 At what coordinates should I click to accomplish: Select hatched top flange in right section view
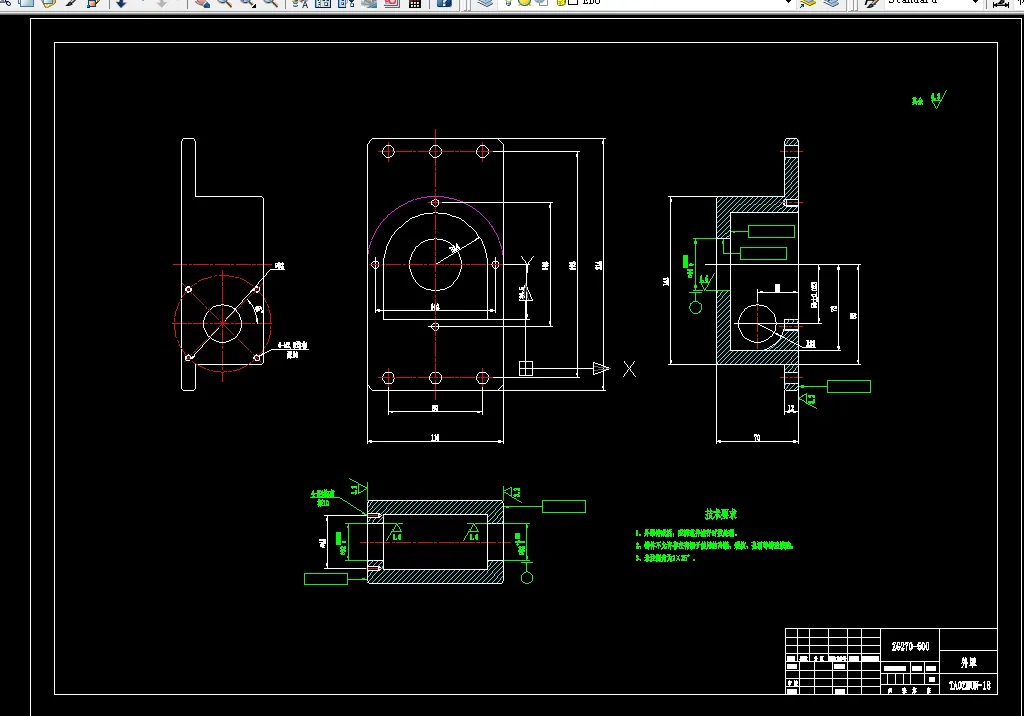(x=791, y=169)
